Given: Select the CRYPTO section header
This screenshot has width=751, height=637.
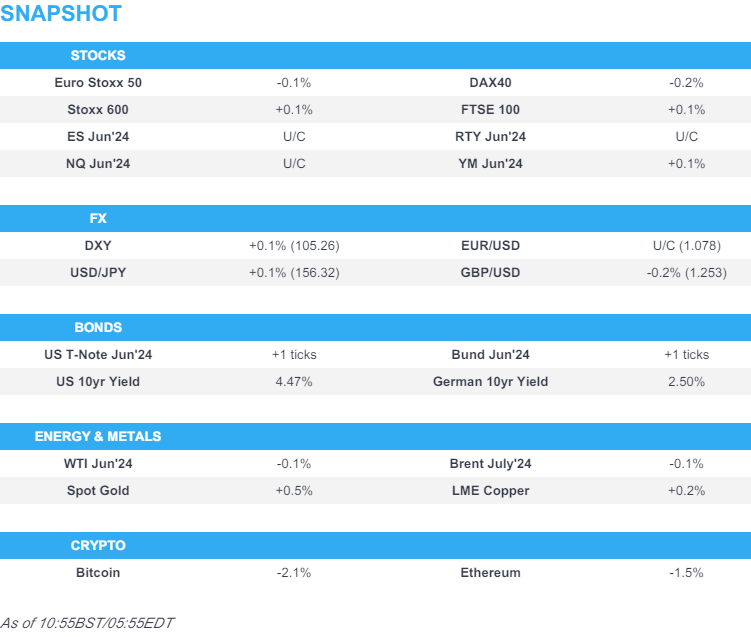Looking at the screenshot, I should pyautogui.click(x=98, y=545).
